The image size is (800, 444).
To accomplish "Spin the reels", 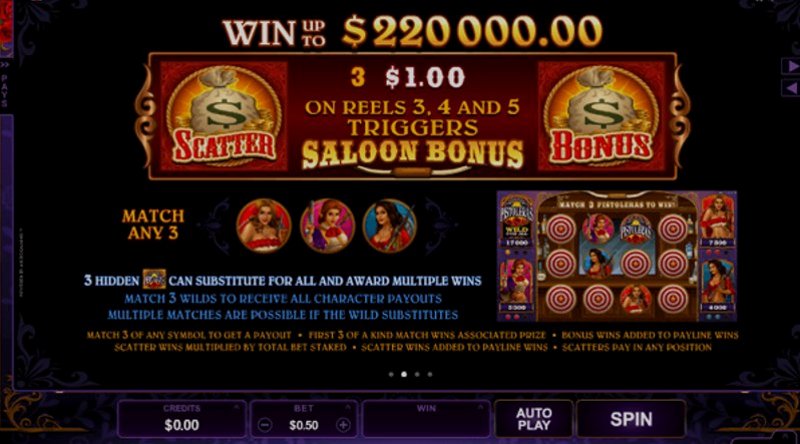I will [x=631, y=419].
